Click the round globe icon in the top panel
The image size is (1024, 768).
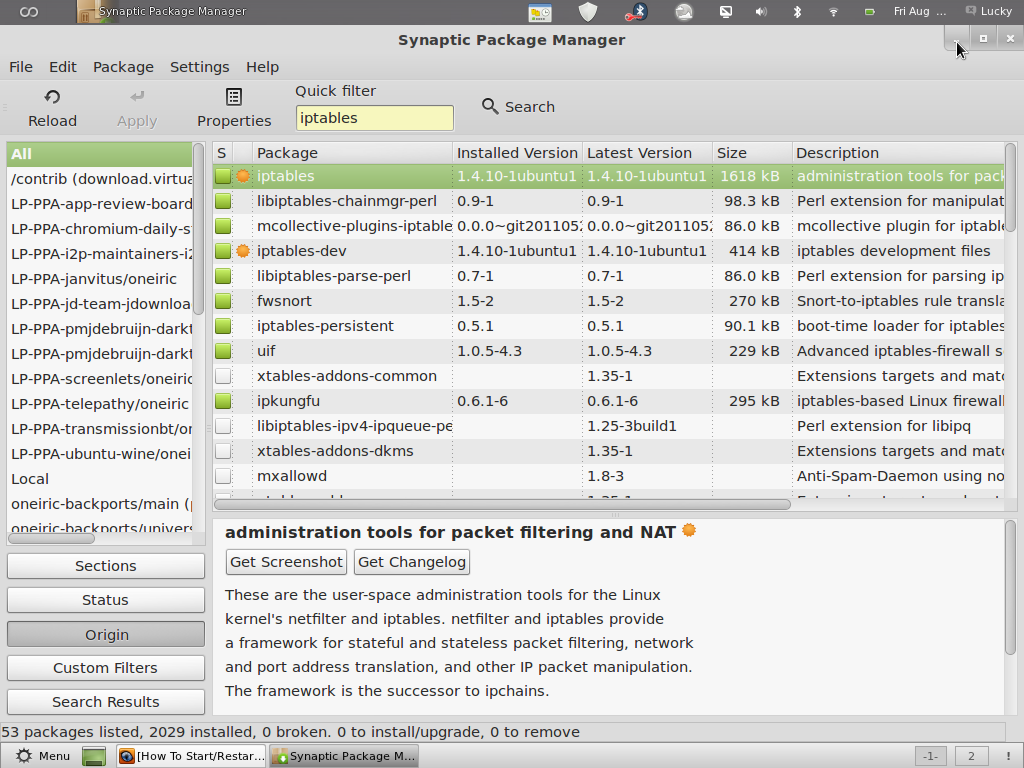(684, 12)
